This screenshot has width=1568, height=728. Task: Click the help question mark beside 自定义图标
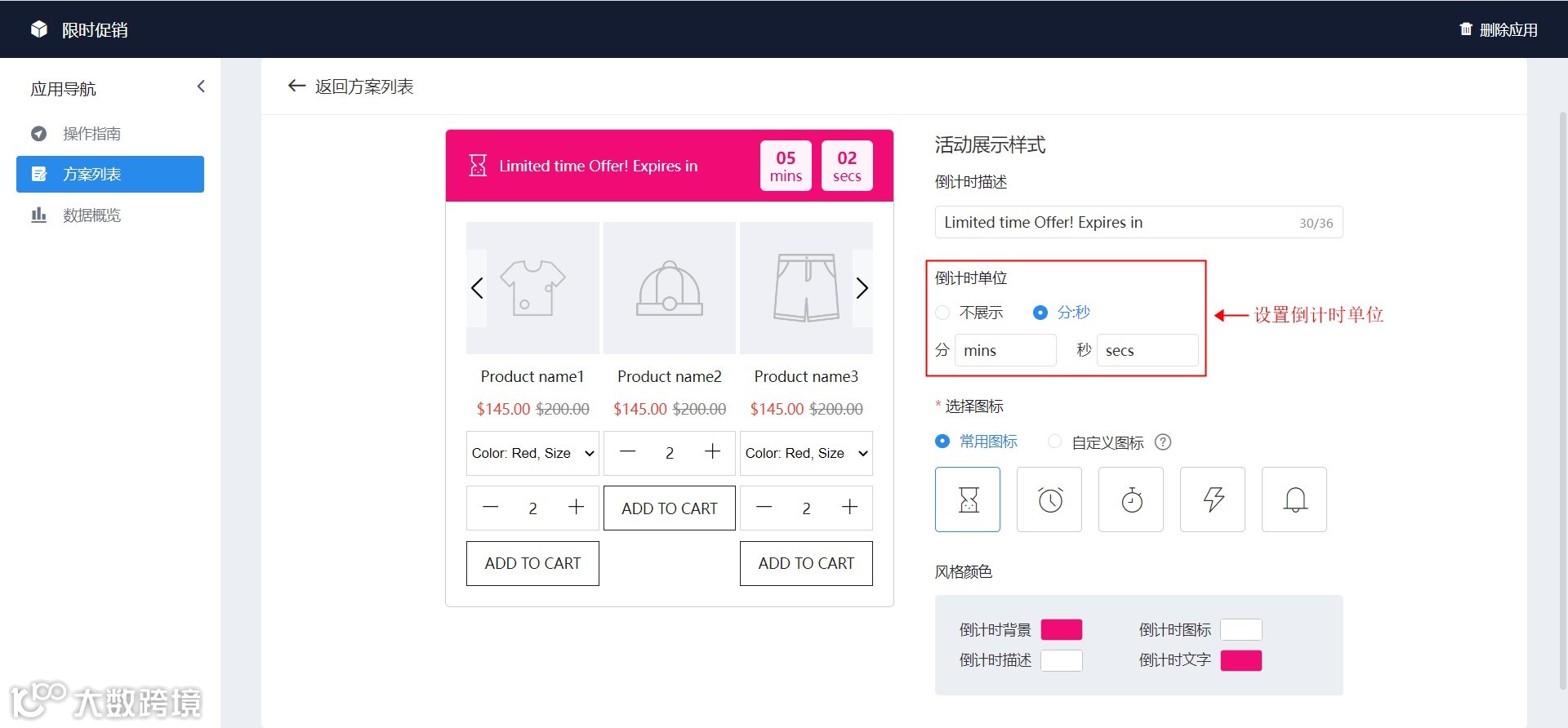[1163, 442]
